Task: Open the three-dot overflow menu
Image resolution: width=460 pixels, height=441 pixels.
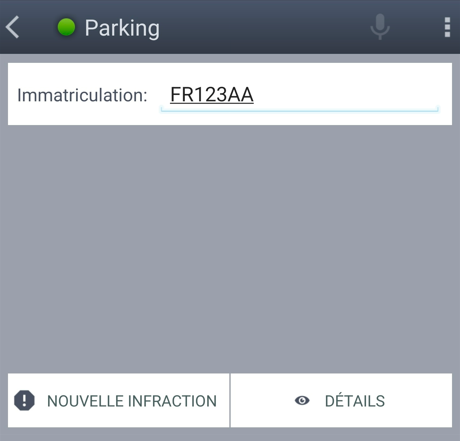Action: [447, 27]
